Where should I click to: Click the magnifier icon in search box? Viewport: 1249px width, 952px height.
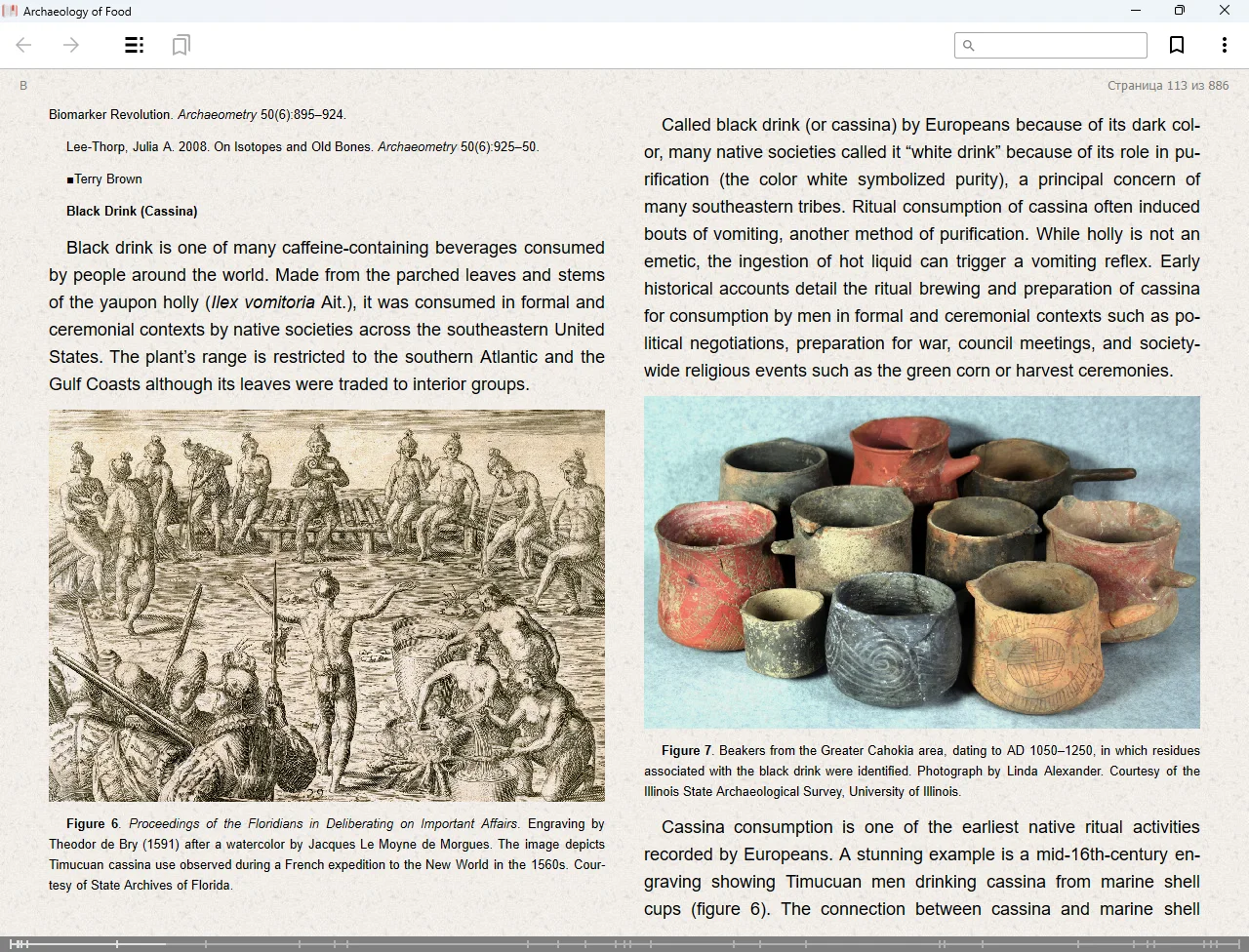968,45
